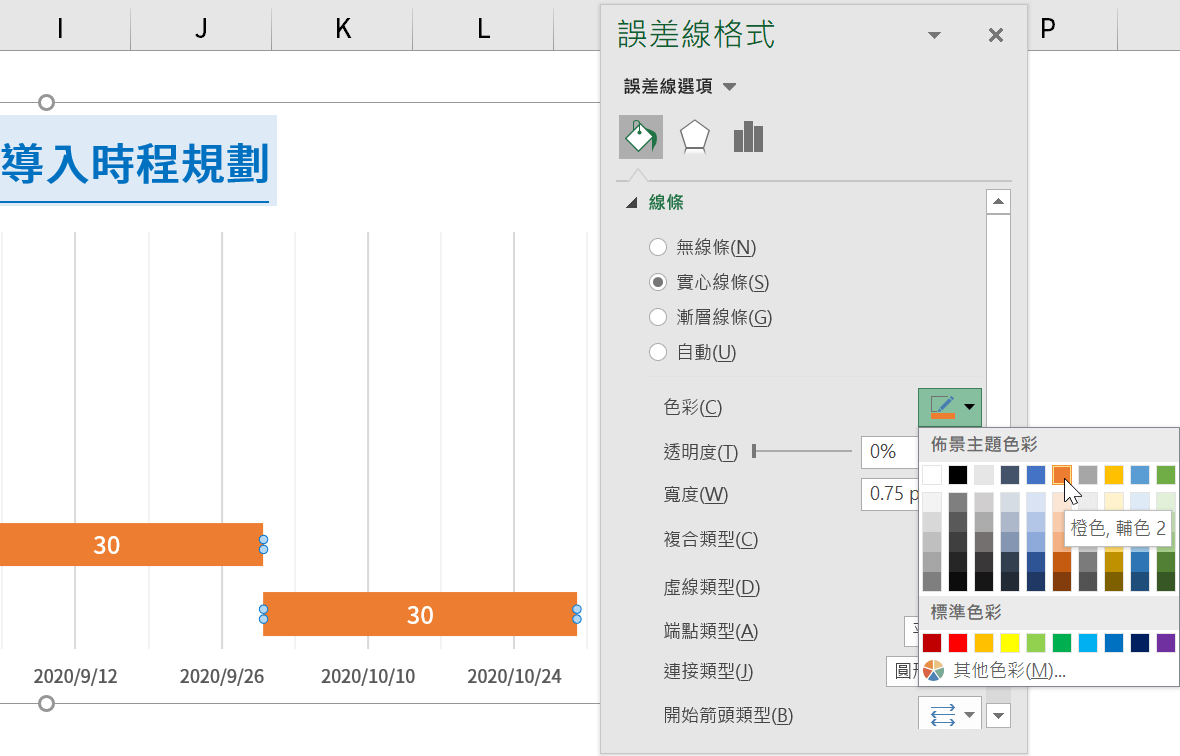Image resolution: width=1180 pixels, height=756 pixels.
Task: Open the Error Bar Options bar-chart icon
Action: tap(748, 137)
